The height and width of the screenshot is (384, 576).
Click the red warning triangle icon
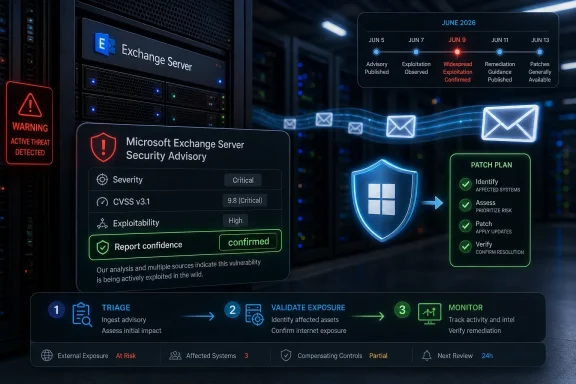[x=30, y=104]
